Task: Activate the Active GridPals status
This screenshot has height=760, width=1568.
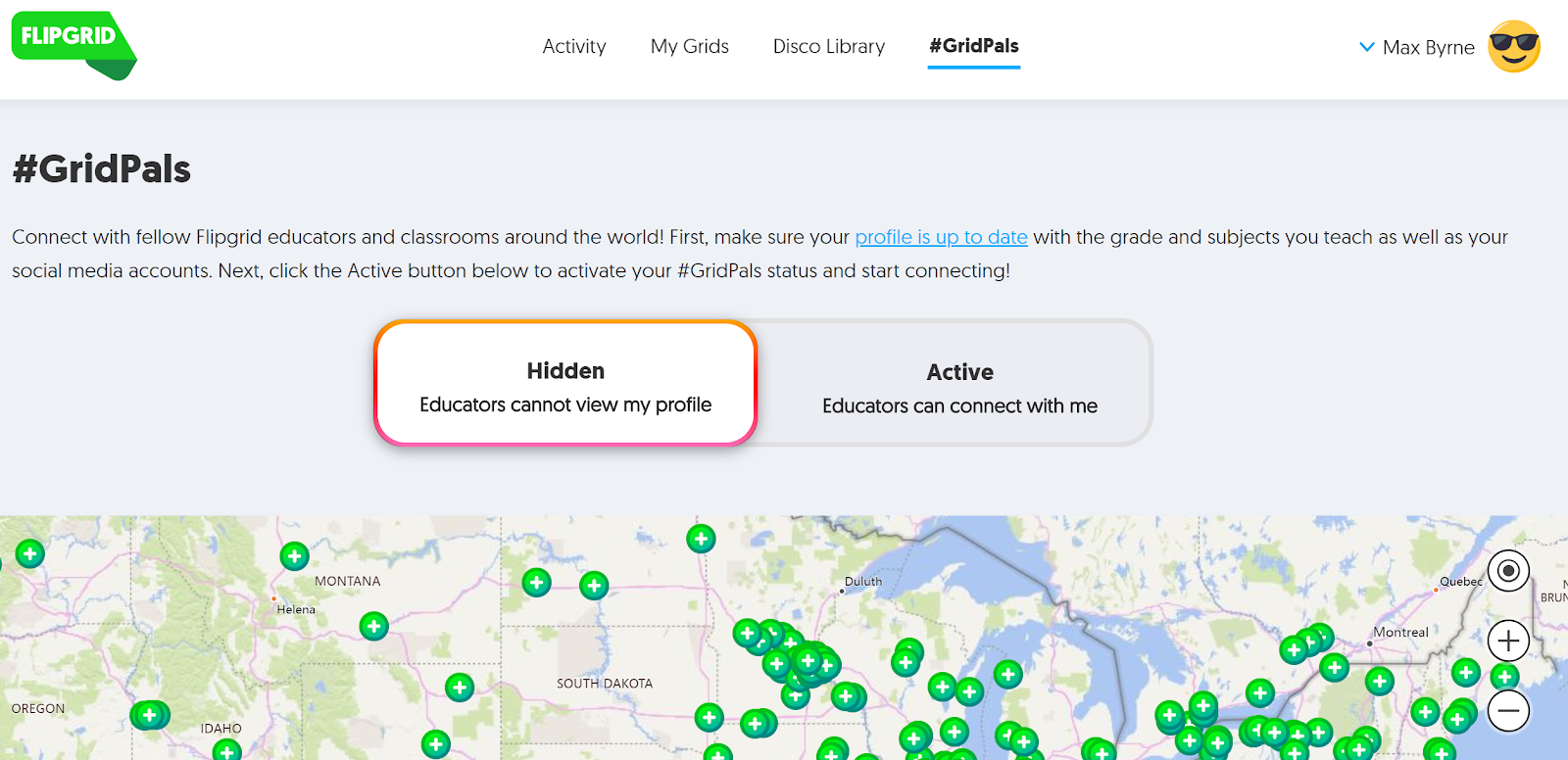Action: coord(958,386)
